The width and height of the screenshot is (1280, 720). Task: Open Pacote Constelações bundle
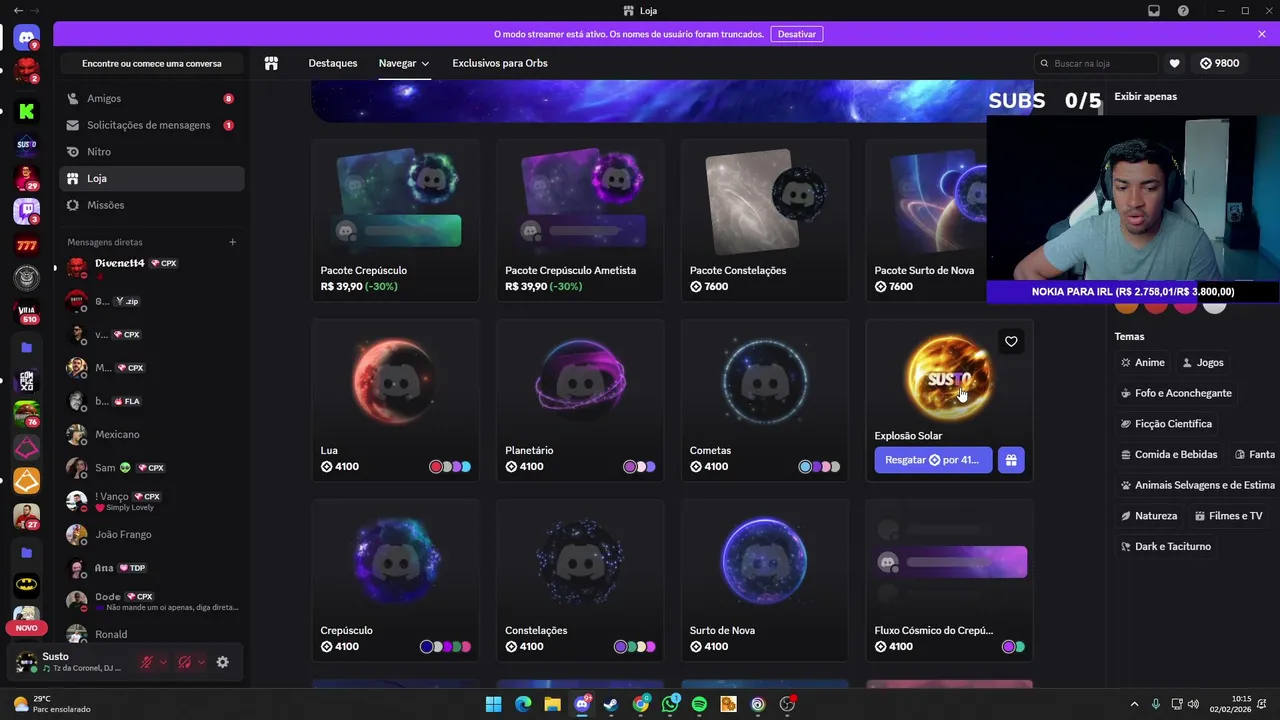765,220
